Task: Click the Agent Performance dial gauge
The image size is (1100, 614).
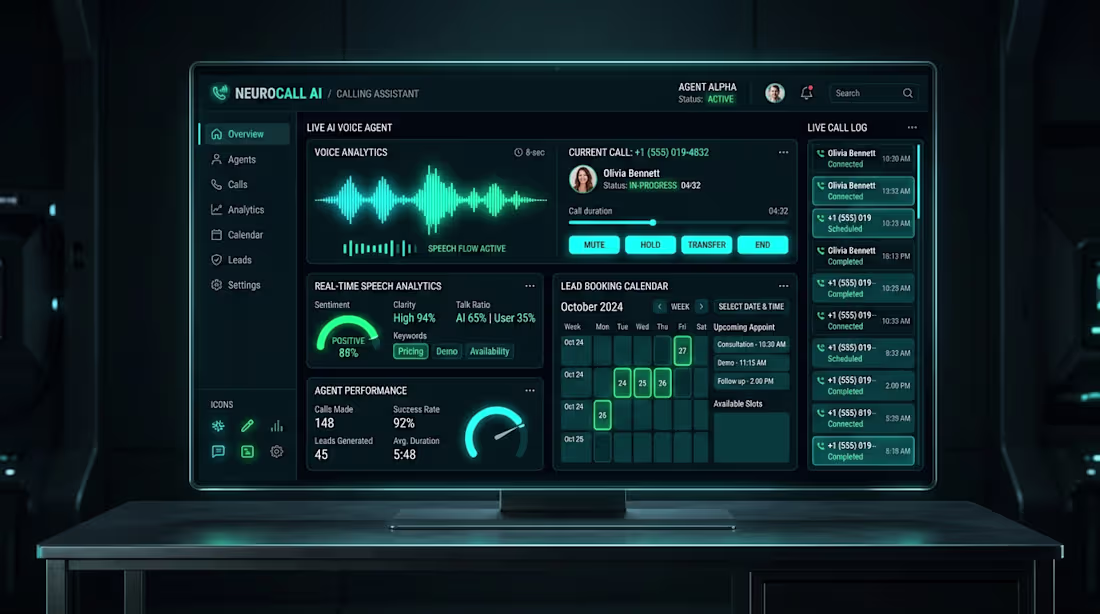Action: (x=496, y=431)
